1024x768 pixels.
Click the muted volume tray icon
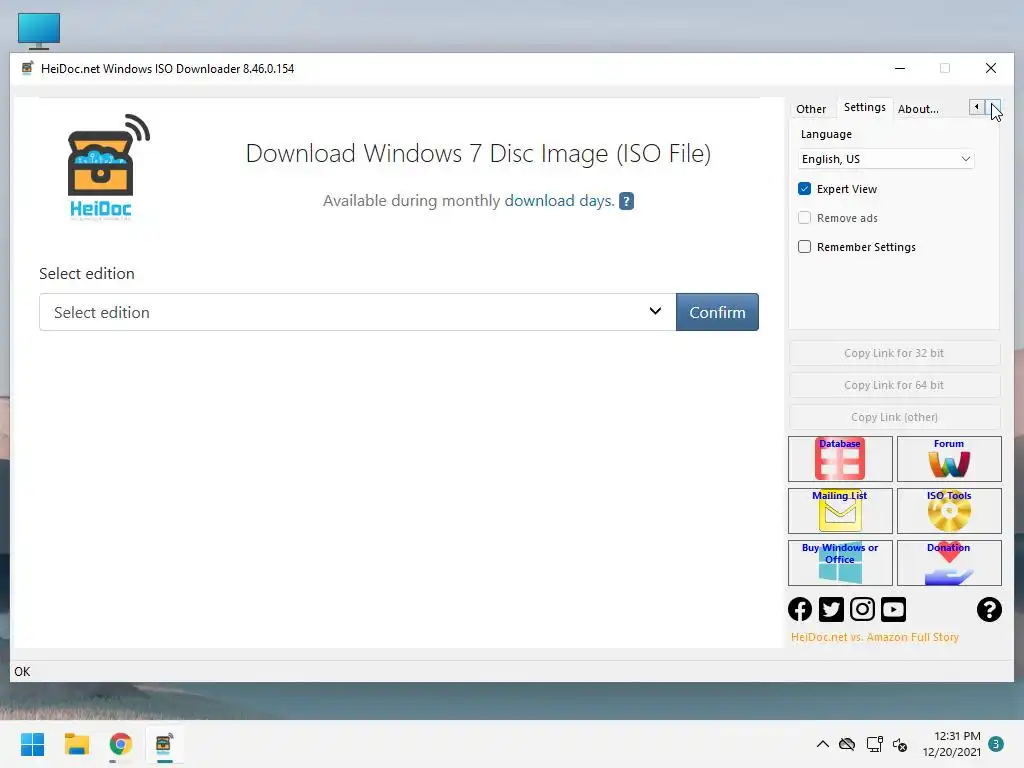(x=900, y=744)
